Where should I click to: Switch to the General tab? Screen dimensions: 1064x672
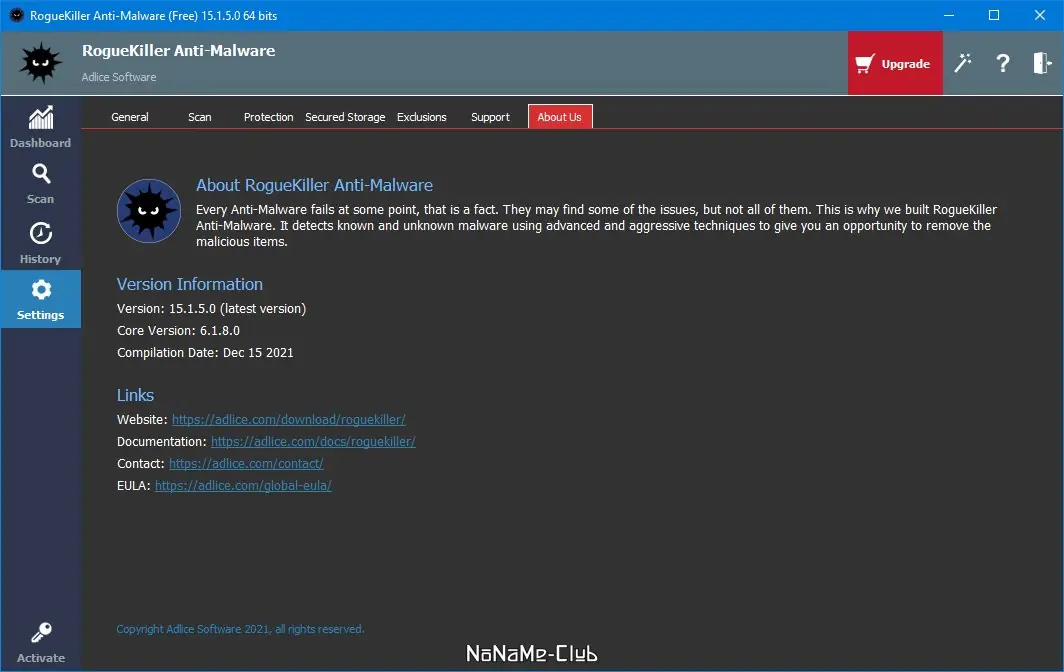coord(130,117)
